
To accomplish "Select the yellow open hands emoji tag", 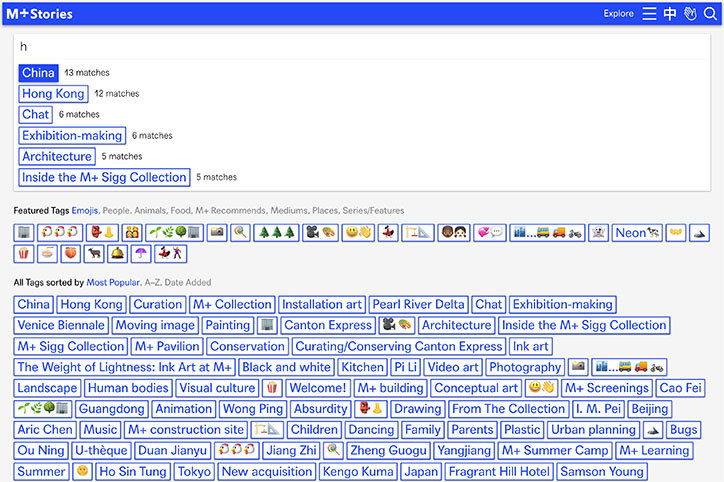I will (676, 233).
